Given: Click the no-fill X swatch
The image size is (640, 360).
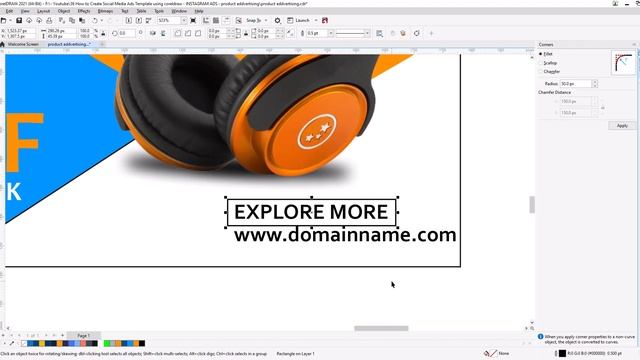Looking at the screenshot, I should click(x=24, y=344).
